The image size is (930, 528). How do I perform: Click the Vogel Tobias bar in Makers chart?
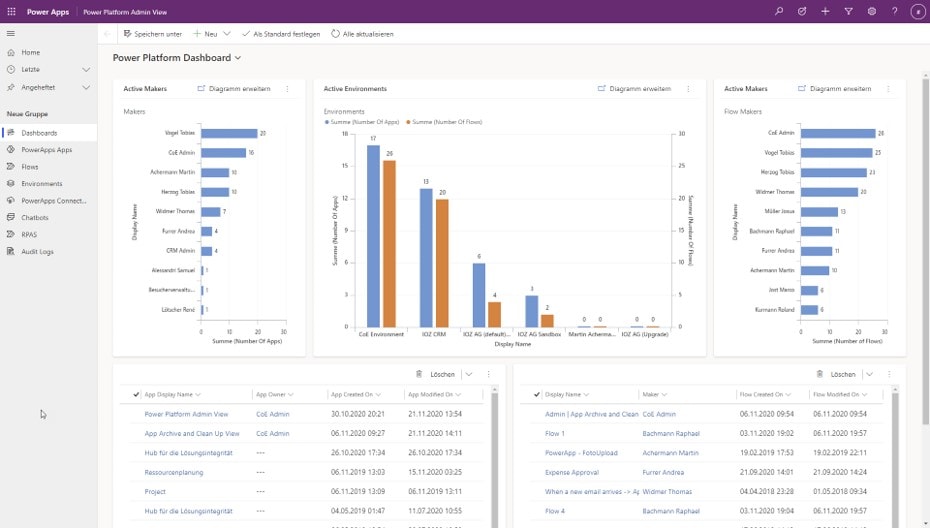(229, 133)
